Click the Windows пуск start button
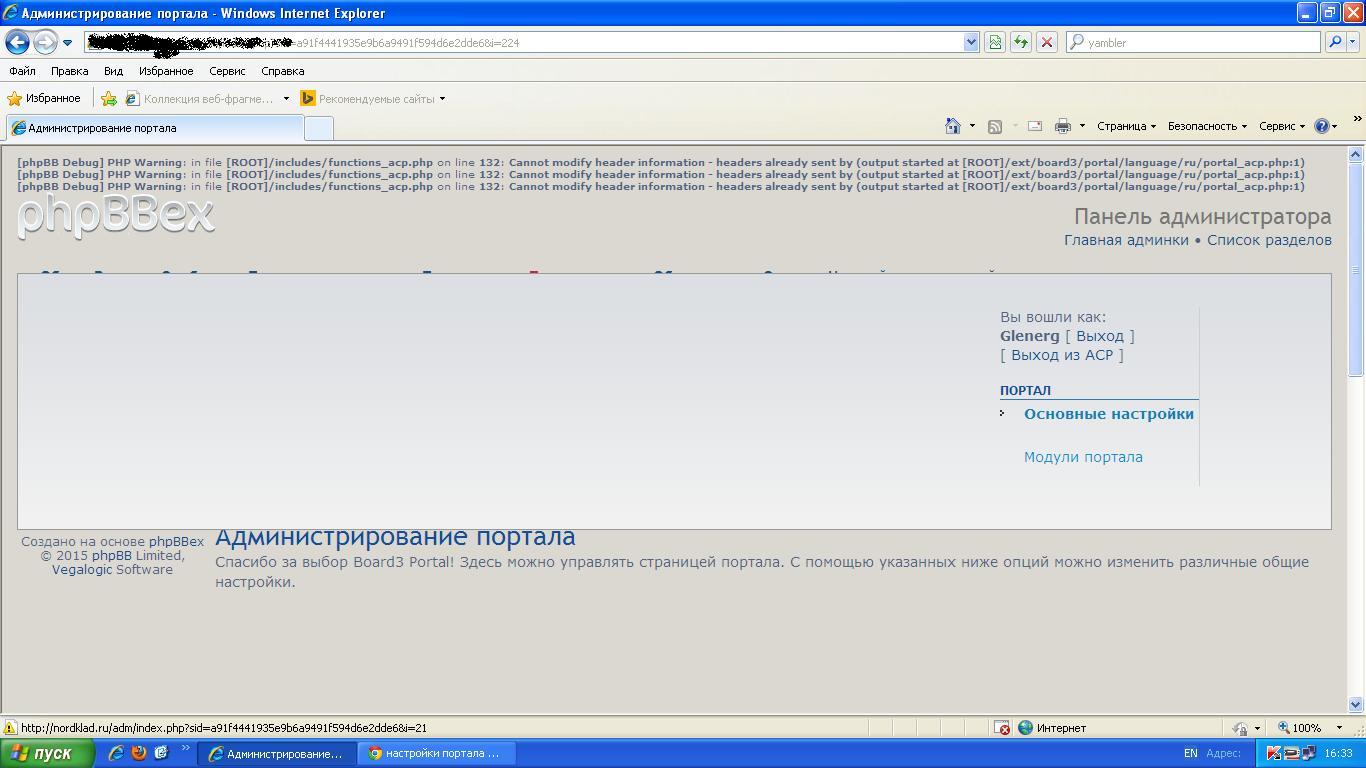The height and width of the screenshot is (768, 1366). coord(47,753)
